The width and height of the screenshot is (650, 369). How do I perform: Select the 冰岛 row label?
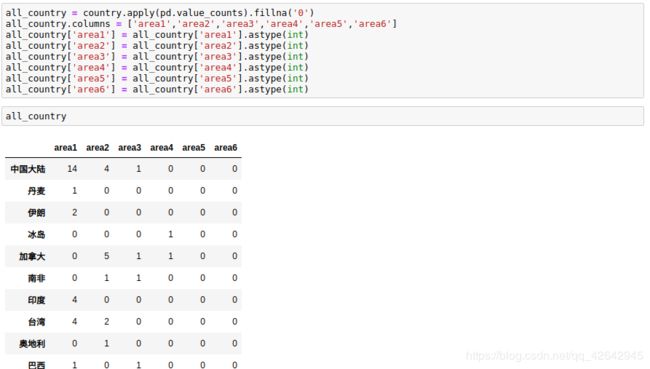coord(36,235)
